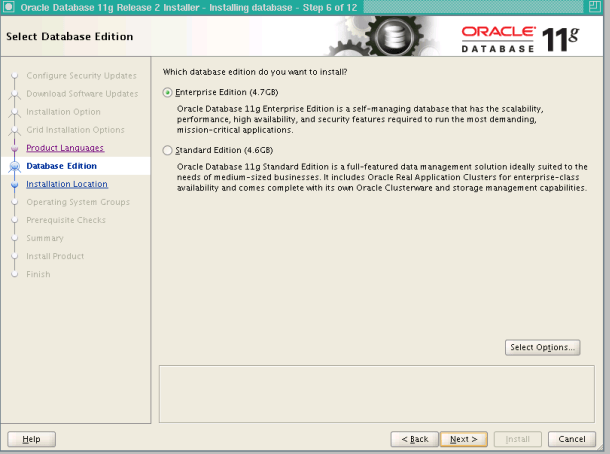Click the disabled Install button
Image resolution: width=610 pixels, height=454 pixels.
(x=517, y=439)
